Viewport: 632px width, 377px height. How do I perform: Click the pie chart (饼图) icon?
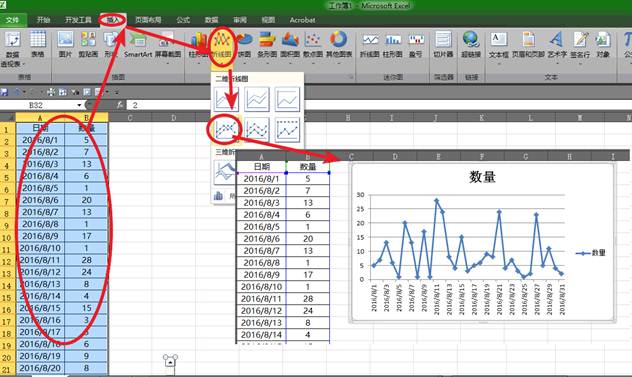coord(244,46)
